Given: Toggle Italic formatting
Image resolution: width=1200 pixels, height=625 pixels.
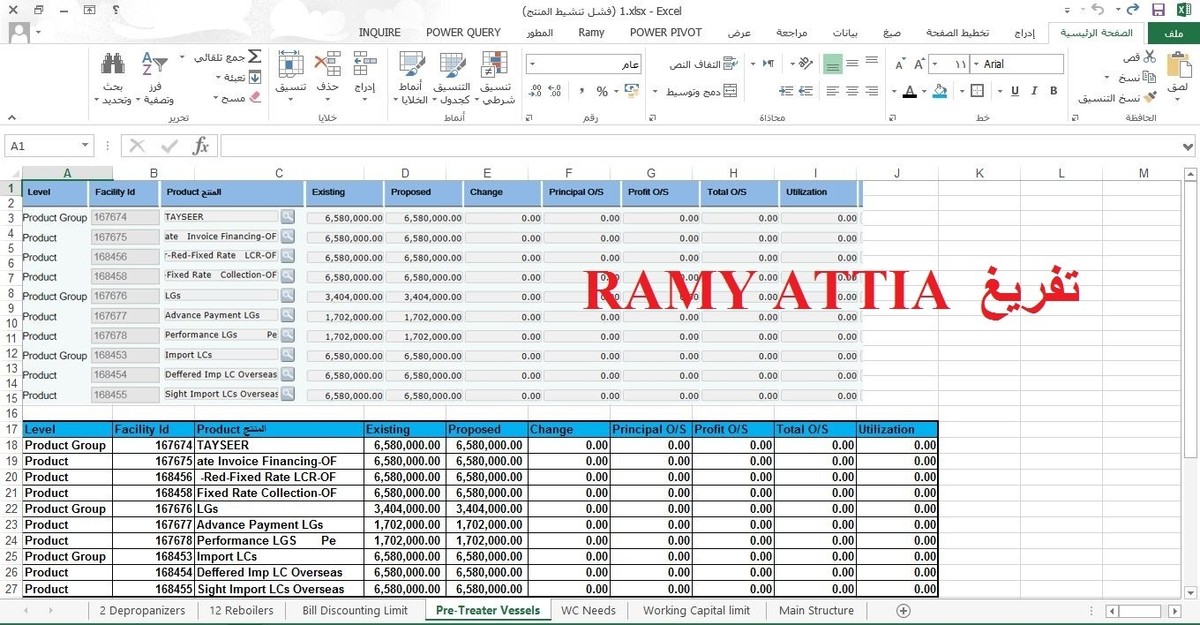Looking at the screenshot, I should click(x=1034, y=91).
